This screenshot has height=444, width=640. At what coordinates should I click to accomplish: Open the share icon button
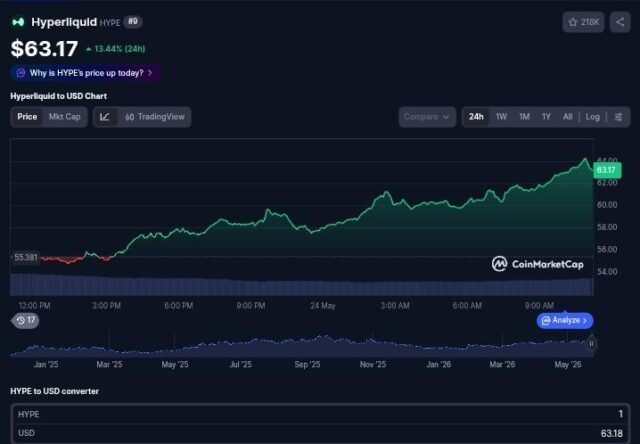[x=620, y=22]
